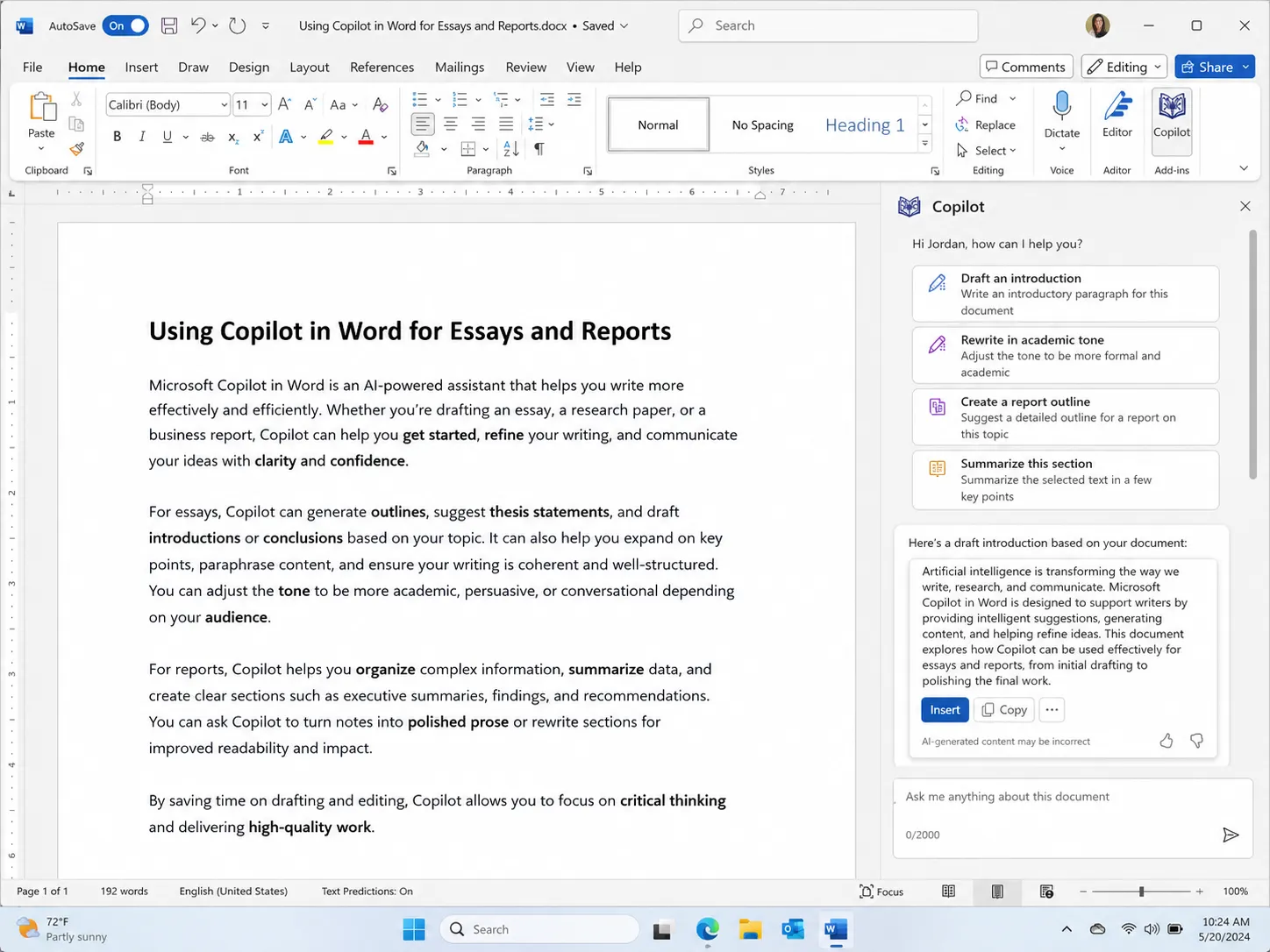Apply strikethrough formatting

(x=208, y=137)
